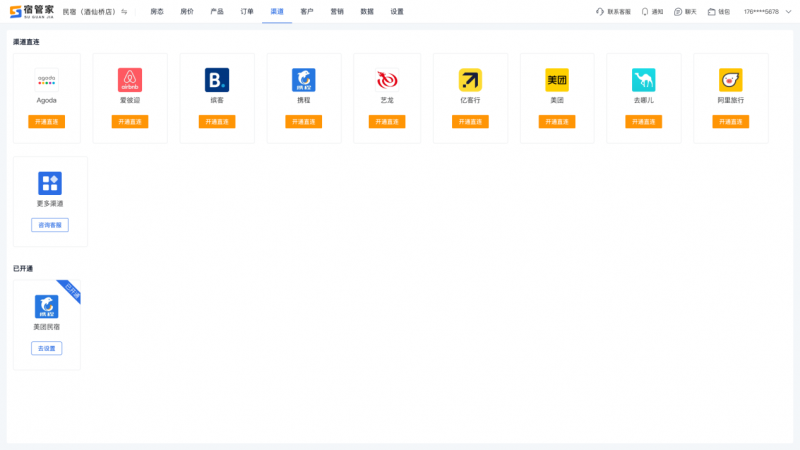Click 开通直连 button for 携程

(304, 121)
